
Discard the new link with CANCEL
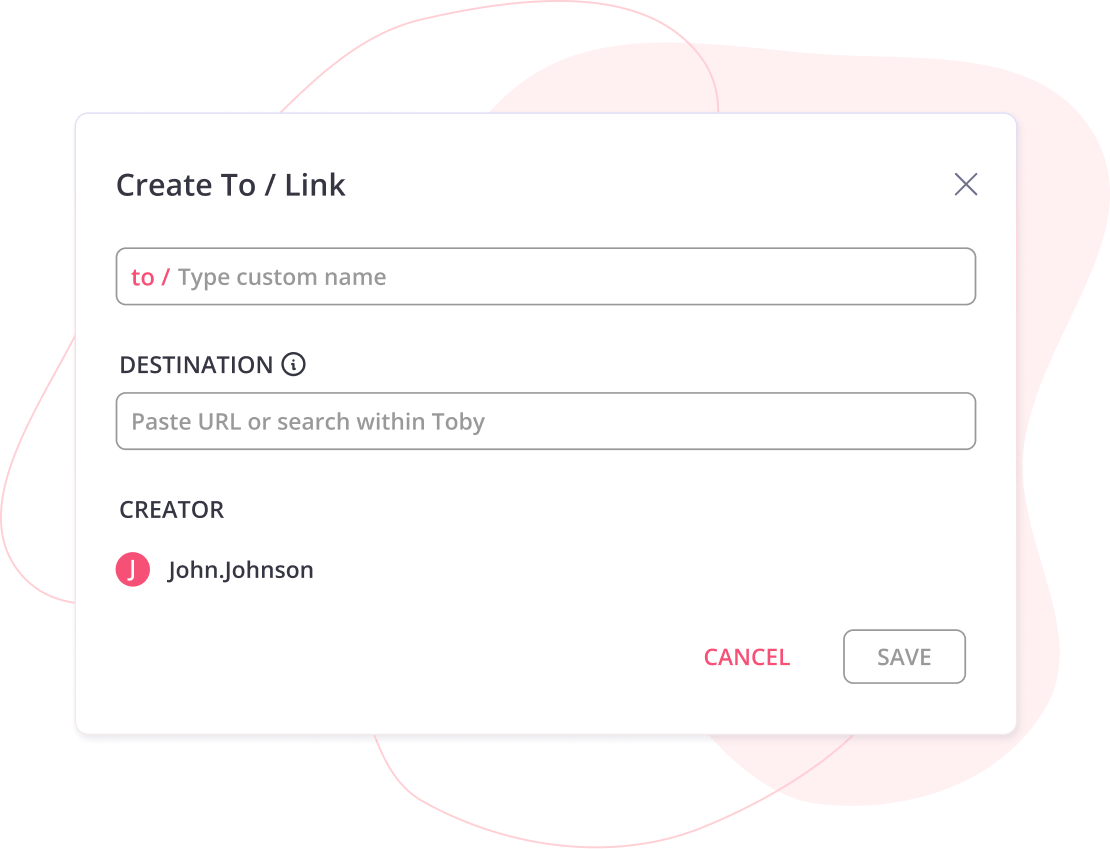(746, 657)
